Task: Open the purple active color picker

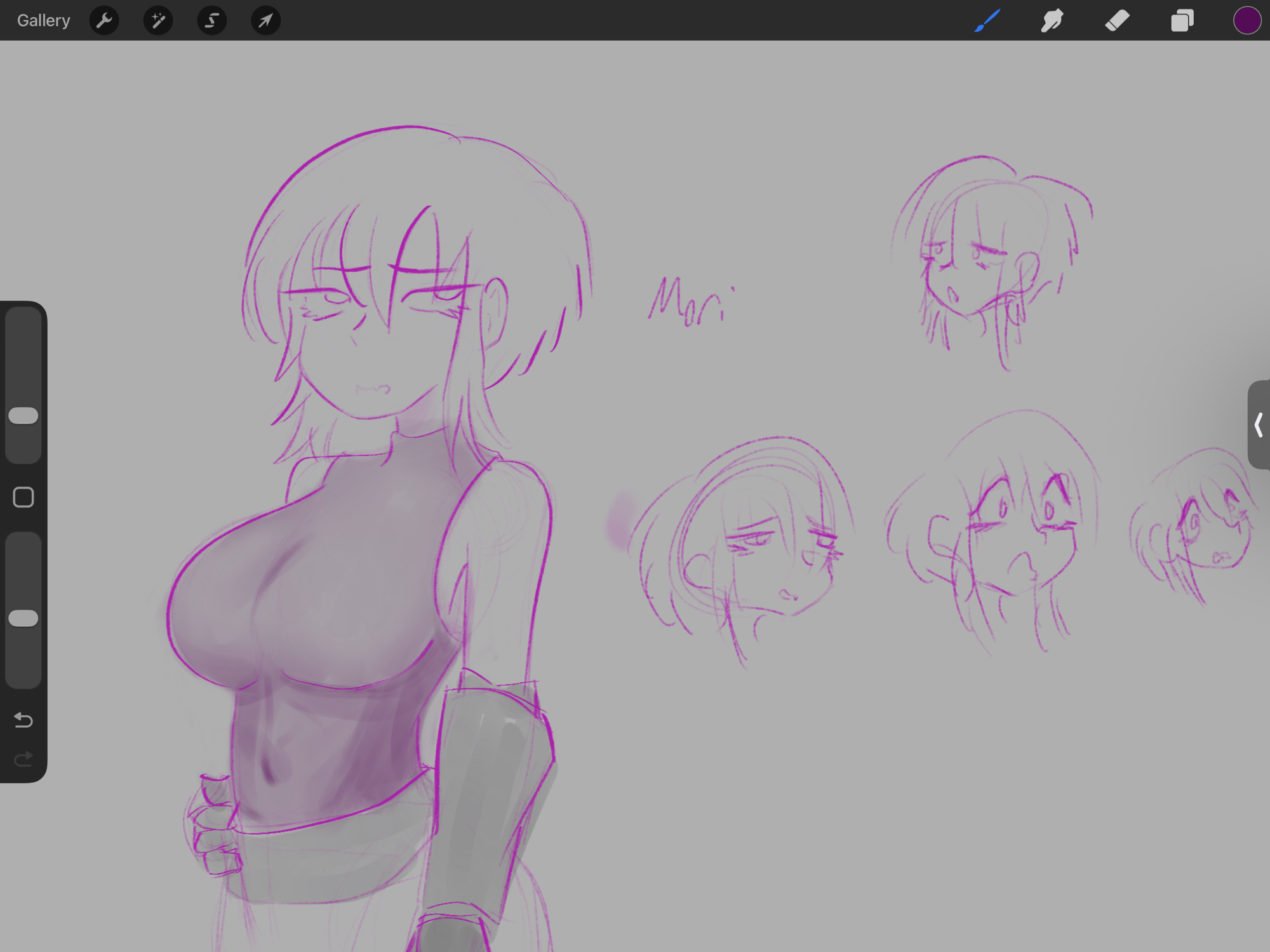Action: pos(1247,20)
